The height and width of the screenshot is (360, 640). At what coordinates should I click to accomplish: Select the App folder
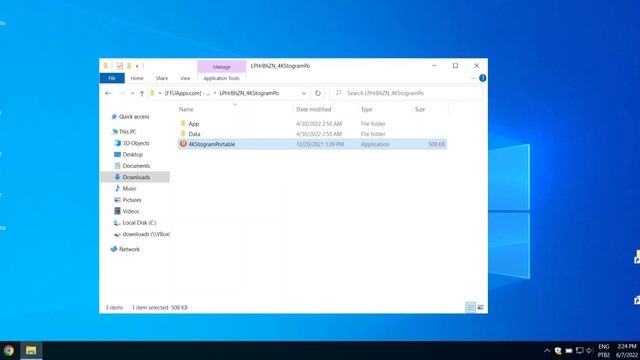(312, 123)
